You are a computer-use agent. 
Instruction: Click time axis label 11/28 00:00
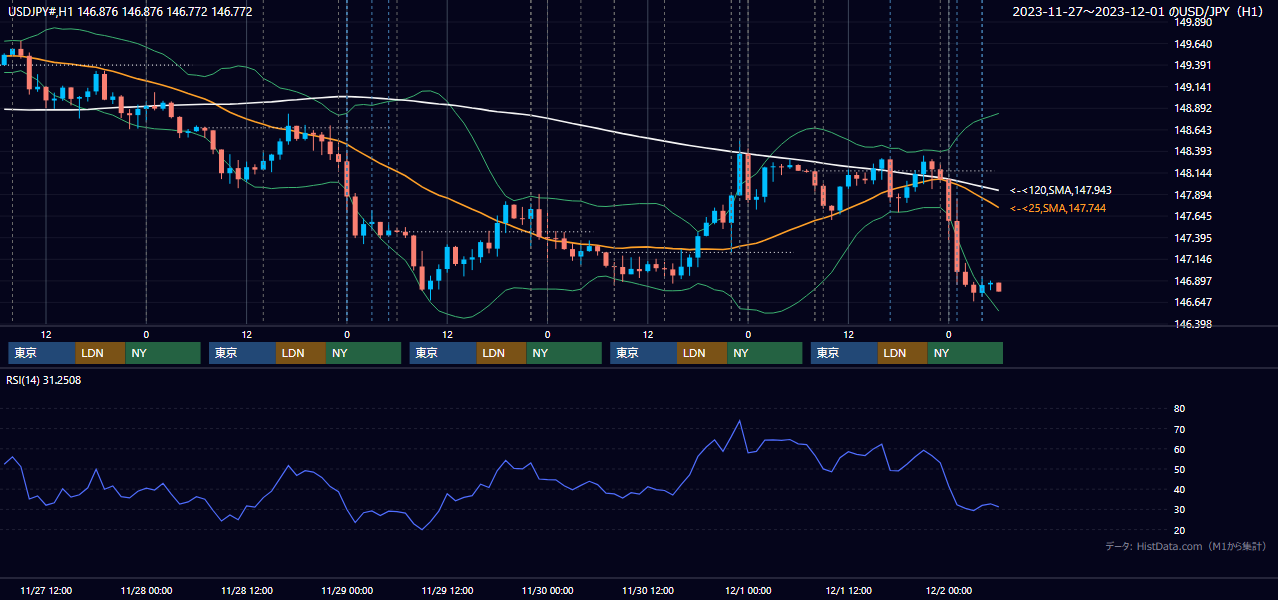(146, 590)
